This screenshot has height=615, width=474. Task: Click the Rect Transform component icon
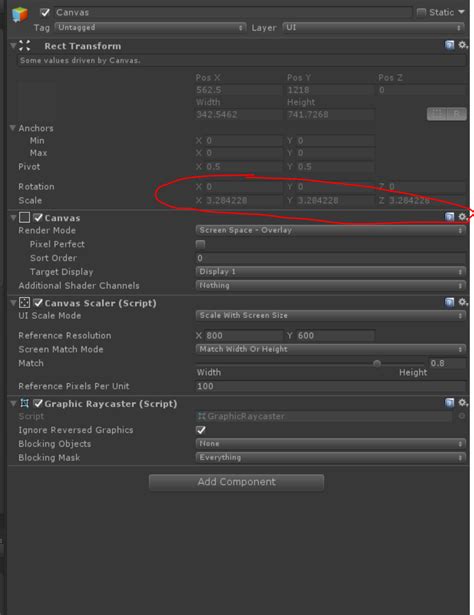[x=24, y=46]
